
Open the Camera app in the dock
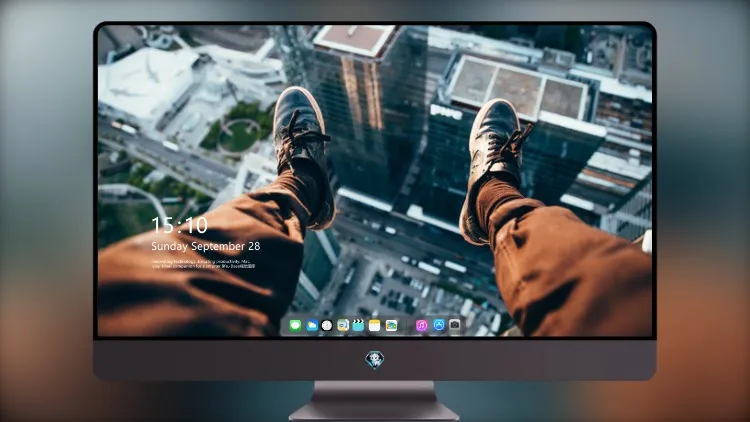tap(454, 325)
